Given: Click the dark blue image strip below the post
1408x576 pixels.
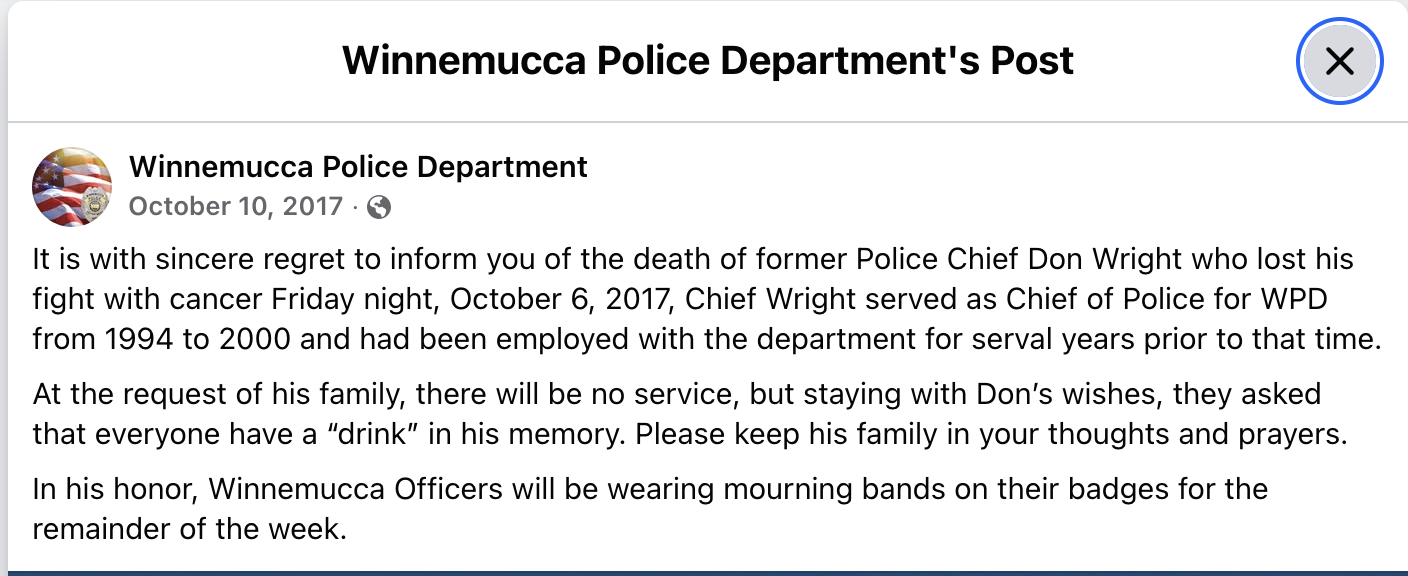Looking at the screenshot, I should click(704, 573).
